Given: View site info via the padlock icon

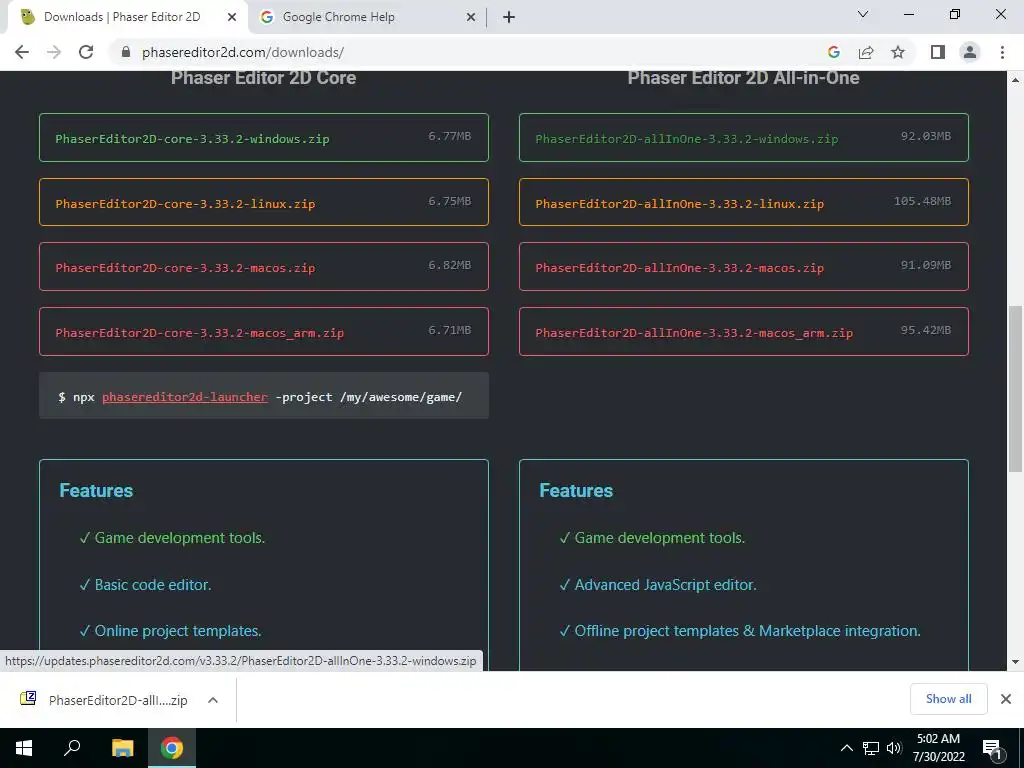Looking at the screenshot, I should click(x=126, y=52).
